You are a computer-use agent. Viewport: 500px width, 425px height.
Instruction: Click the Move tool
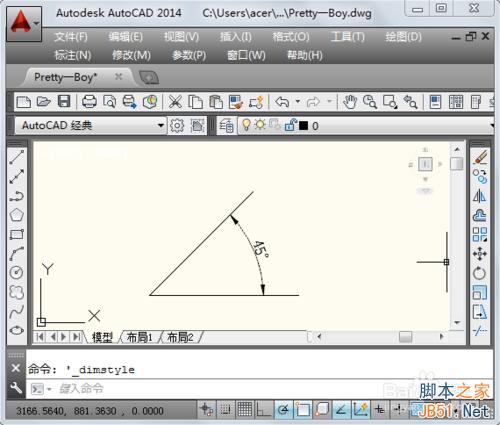pos(480,254)
